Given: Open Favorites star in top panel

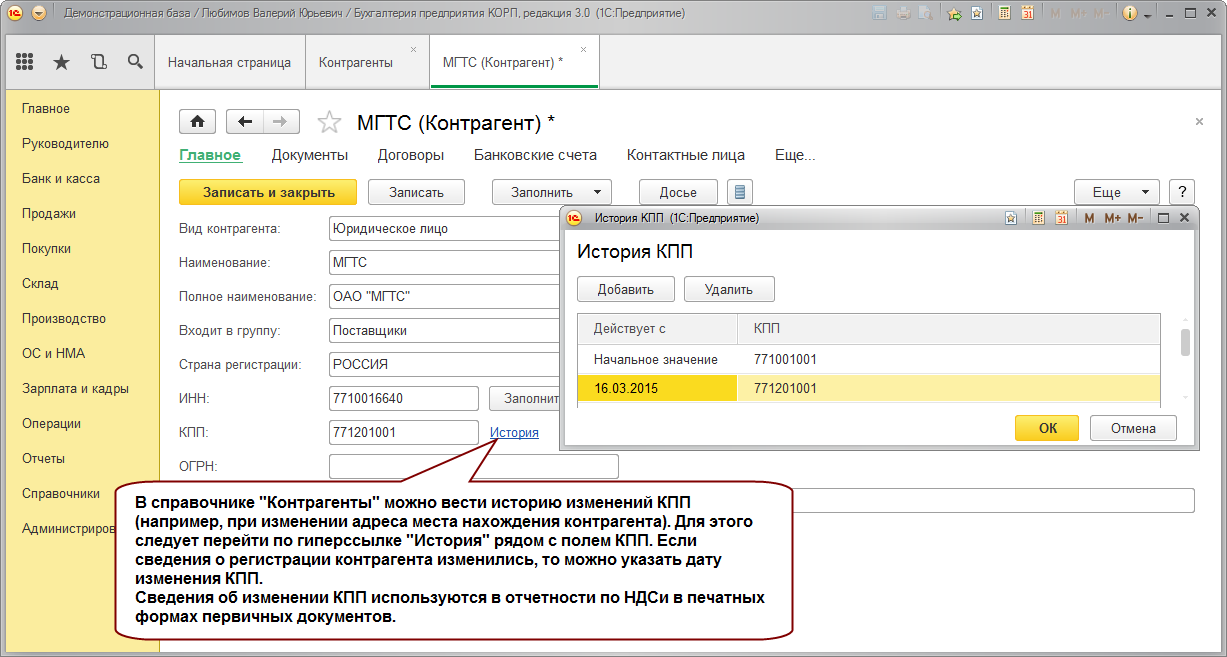Looking at the screenshot, I should (x=61, y=62).
